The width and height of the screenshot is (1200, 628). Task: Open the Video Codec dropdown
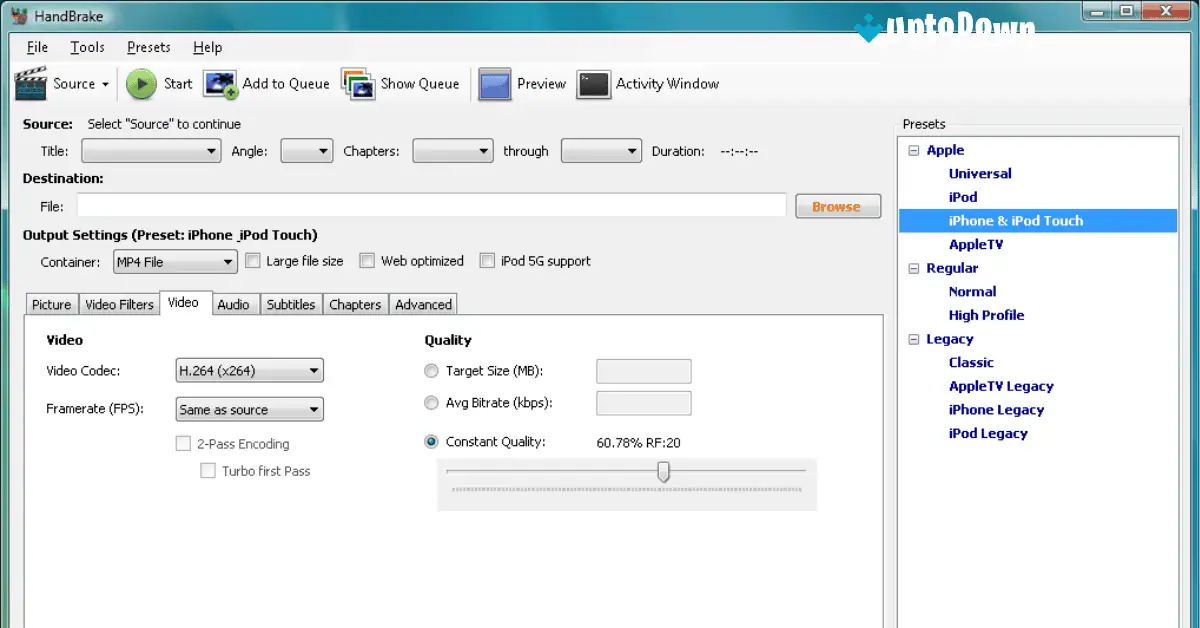[313, 370]
